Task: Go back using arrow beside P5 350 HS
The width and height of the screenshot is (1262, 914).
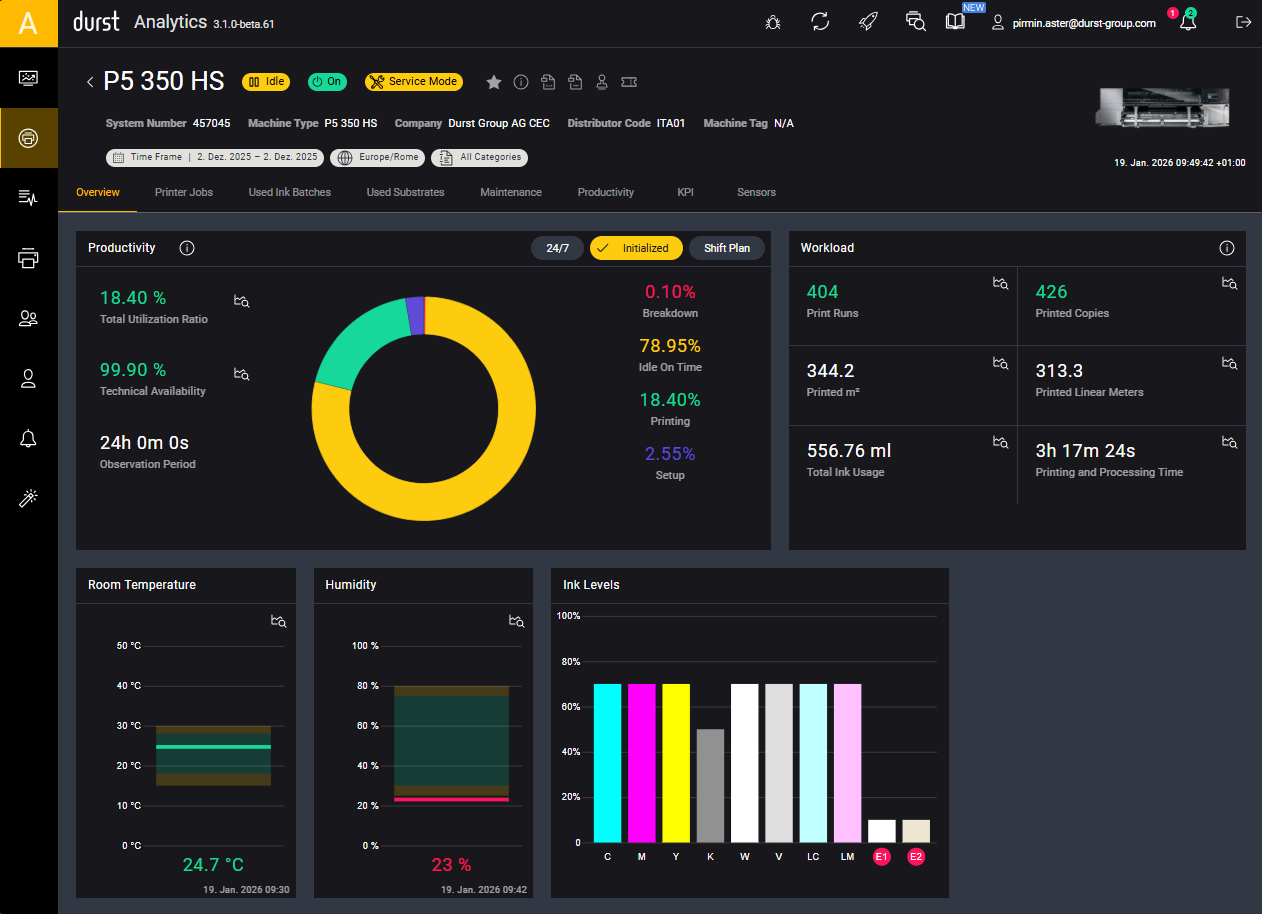Action: [90, 82]
